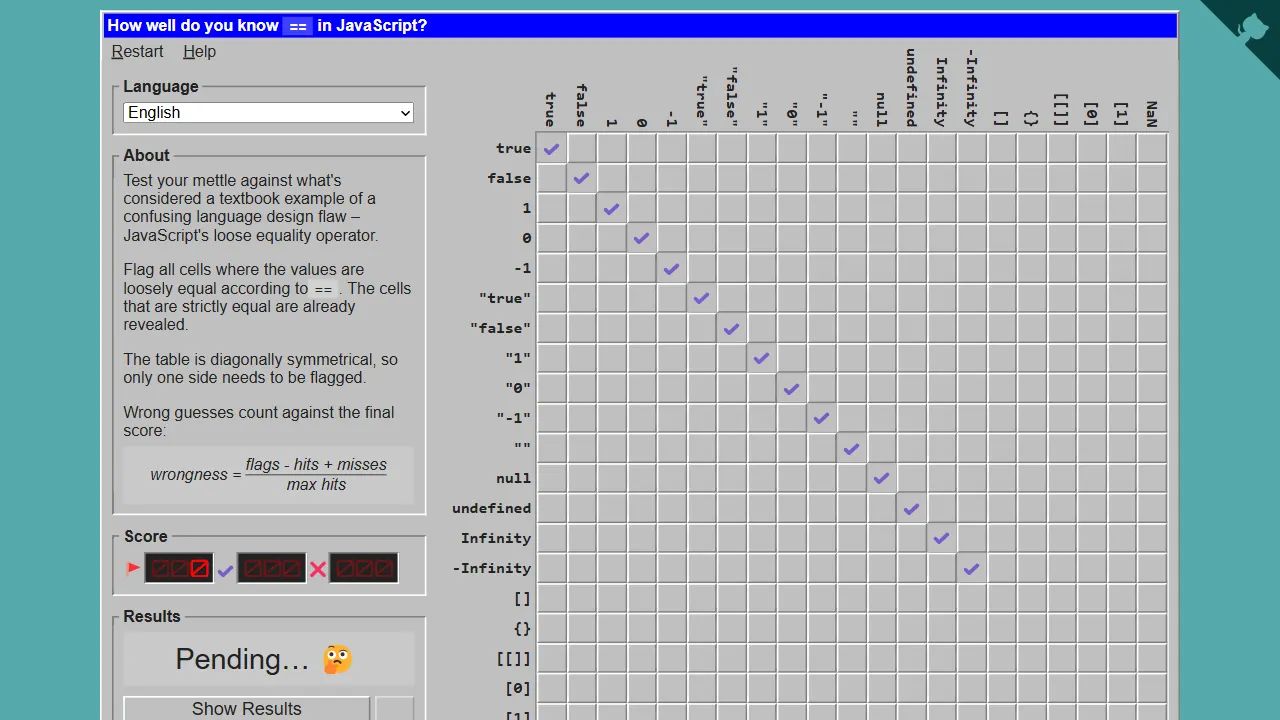Click the row header "undefined"
1280x720 pixels.
pyautogui.click(x=492, y=508)
